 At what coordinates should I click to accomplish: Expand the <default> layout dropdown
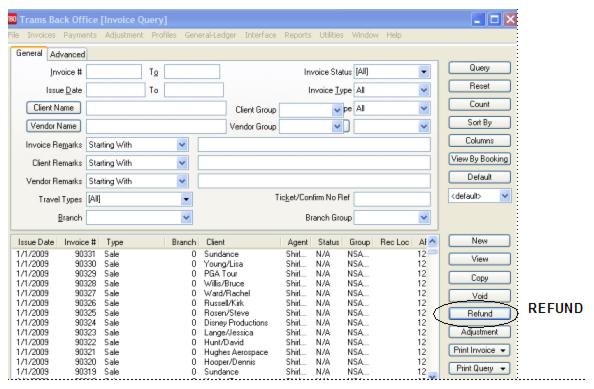[505, 196]
